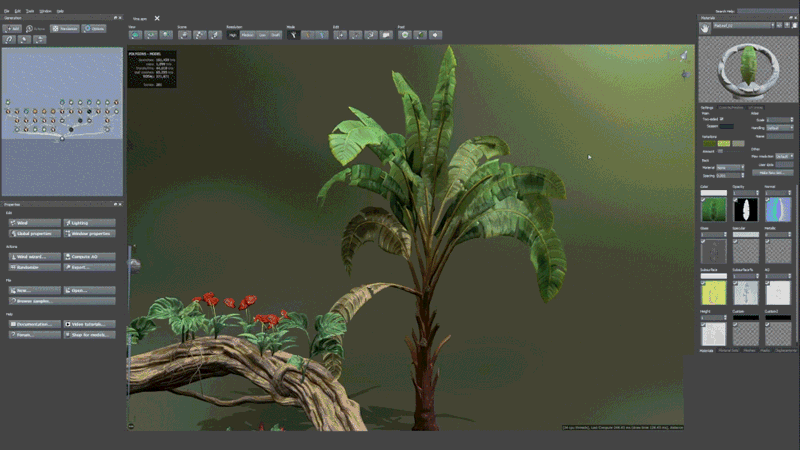
Task: Click the Options button in Generation panel
Action: 94,29
